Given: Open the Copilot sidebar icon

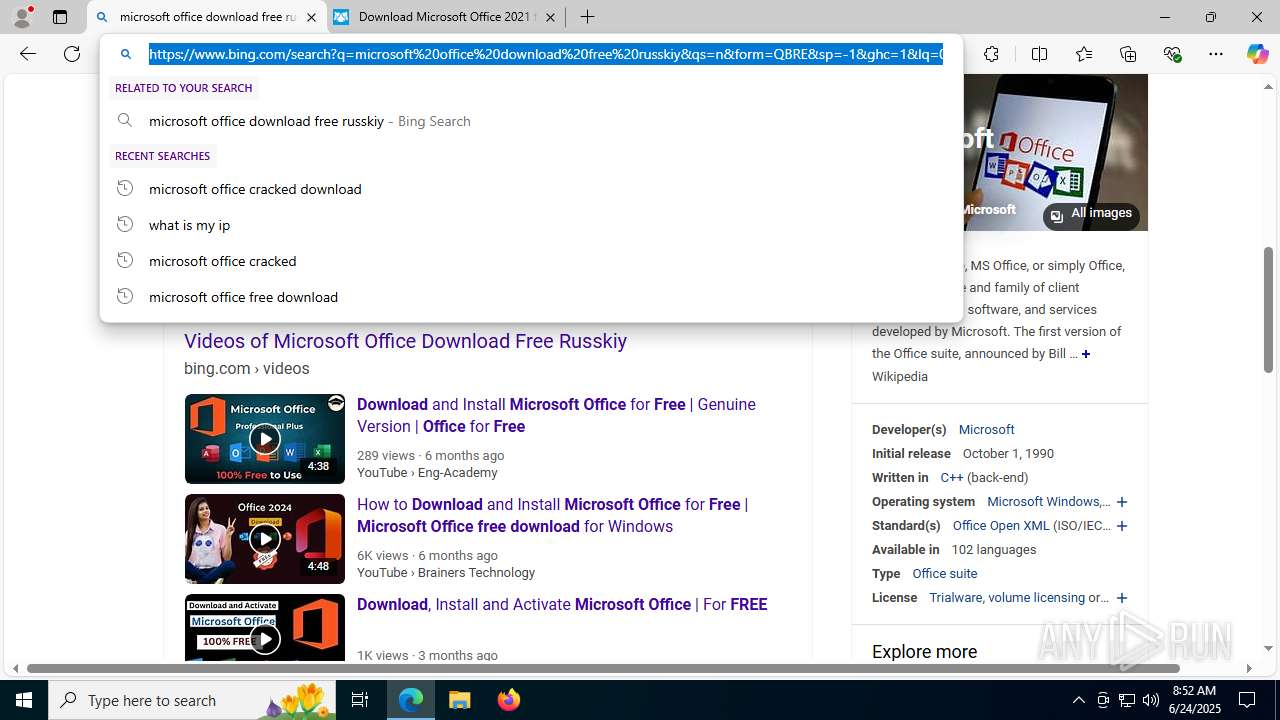Looking at the screenshot, I should click(1257, 54).
